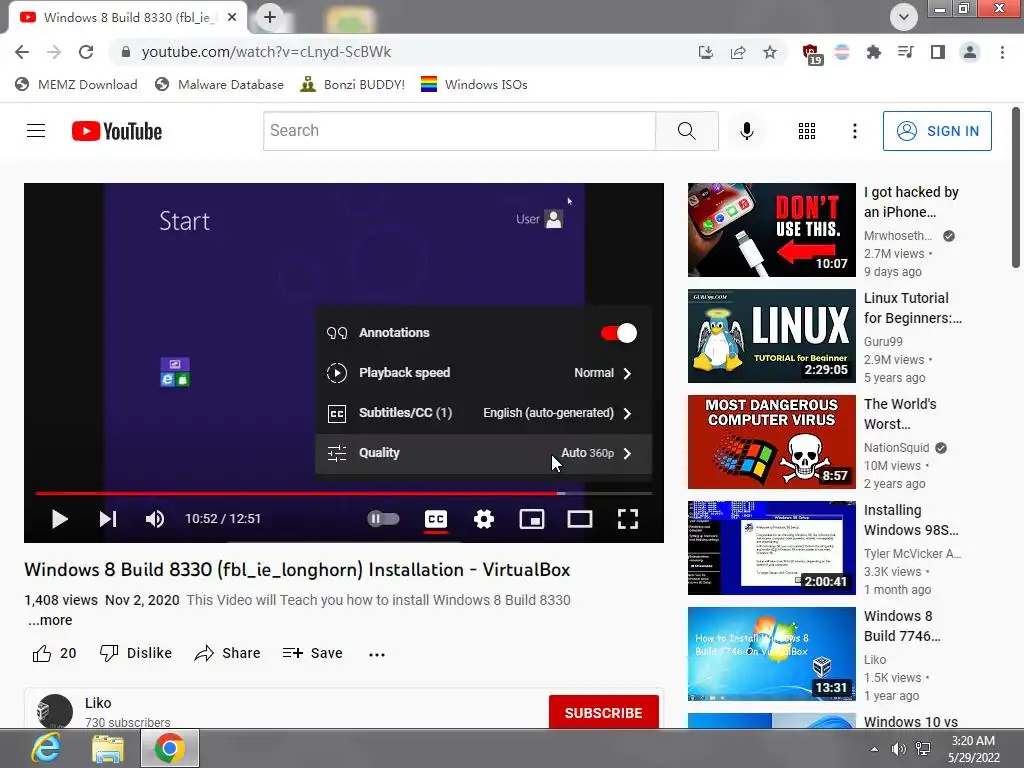The image size is (1024, 768).
Task: Open uBlock extension icon with badge 19
Action: [x=811, y=54]
